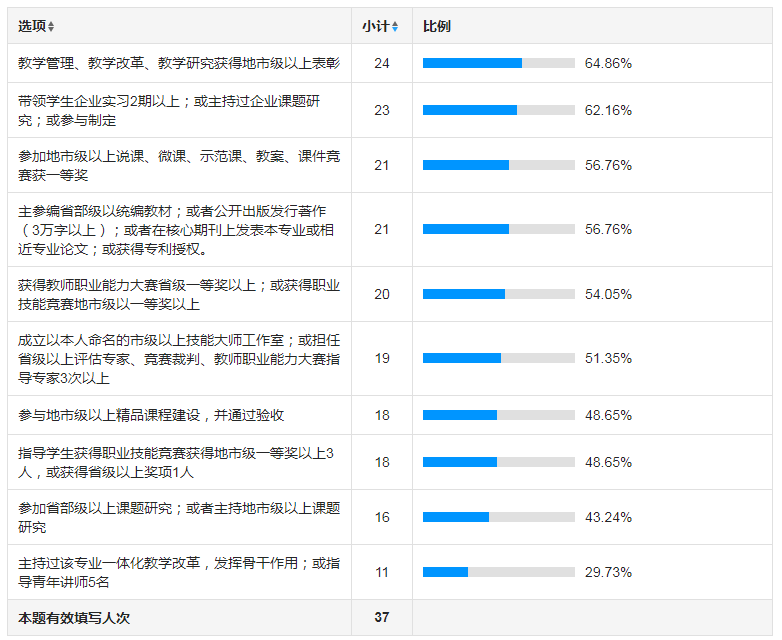The image size is (782, 640).
Task: Click the 43.24% progress bar
Action: [x=498, y=517]
